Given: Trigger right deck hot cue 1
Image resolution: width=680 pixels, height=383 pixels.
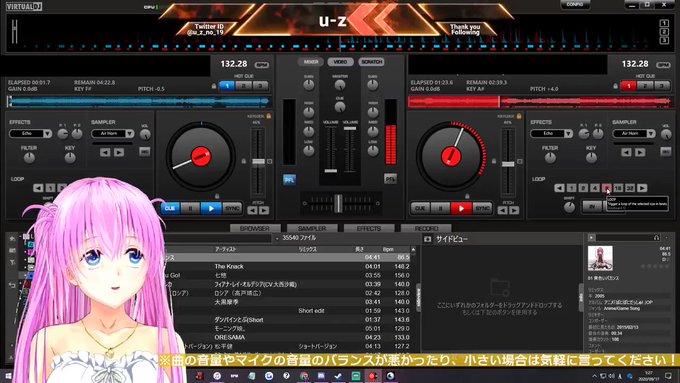Looking at the screenshot, I should (x=629, y=86).
